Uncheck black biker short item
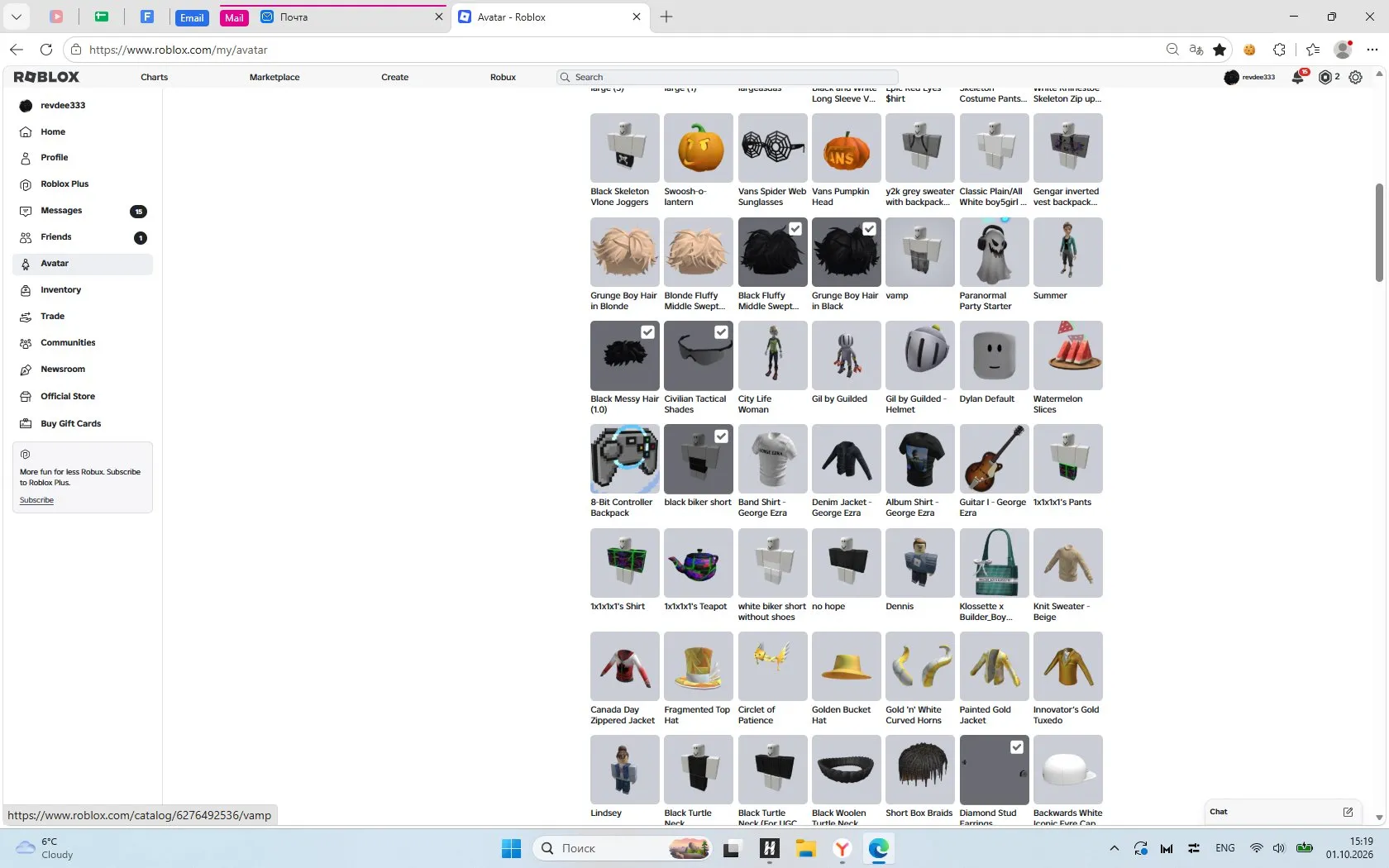Viewport: 1389px width, 868px height. (721, 436)
